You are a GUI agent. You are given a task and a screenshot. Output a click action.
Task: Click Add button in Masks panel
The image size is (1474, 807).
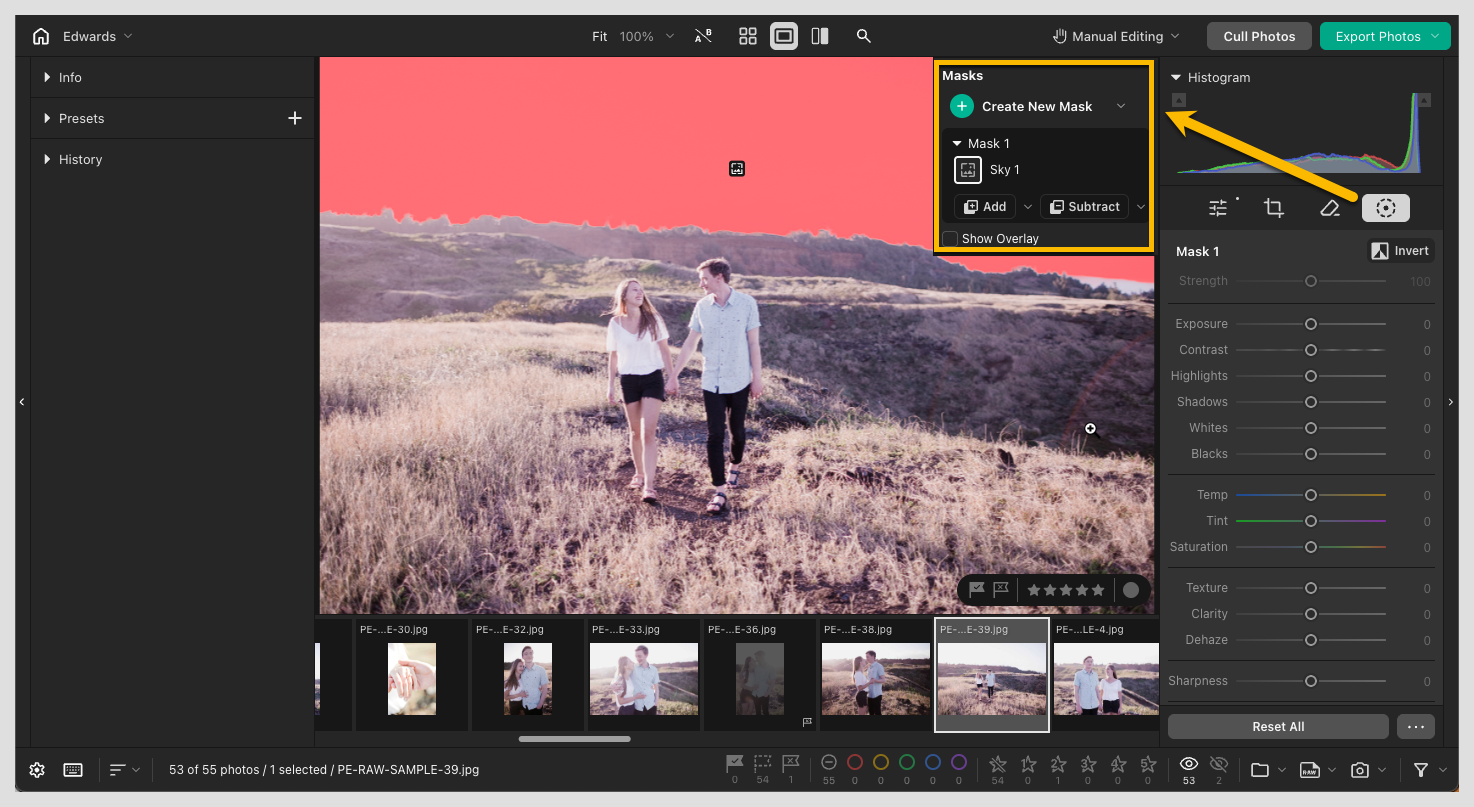pos(985,207)
